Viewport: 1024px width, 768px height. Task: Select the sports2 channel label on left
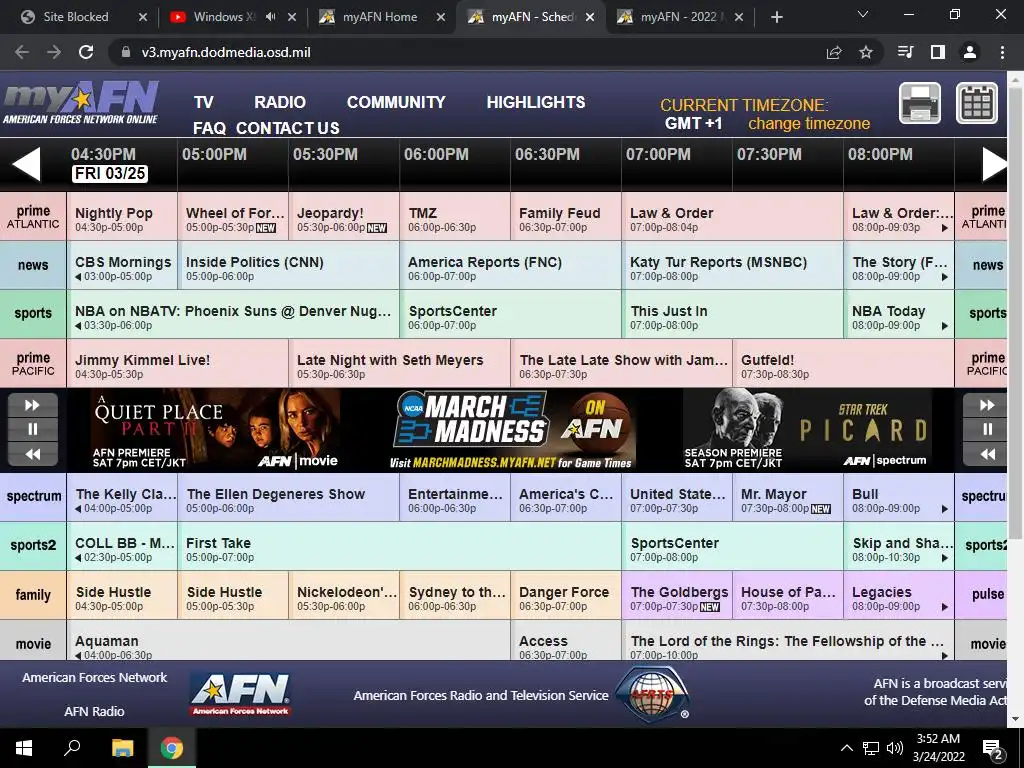click(33, 545)
